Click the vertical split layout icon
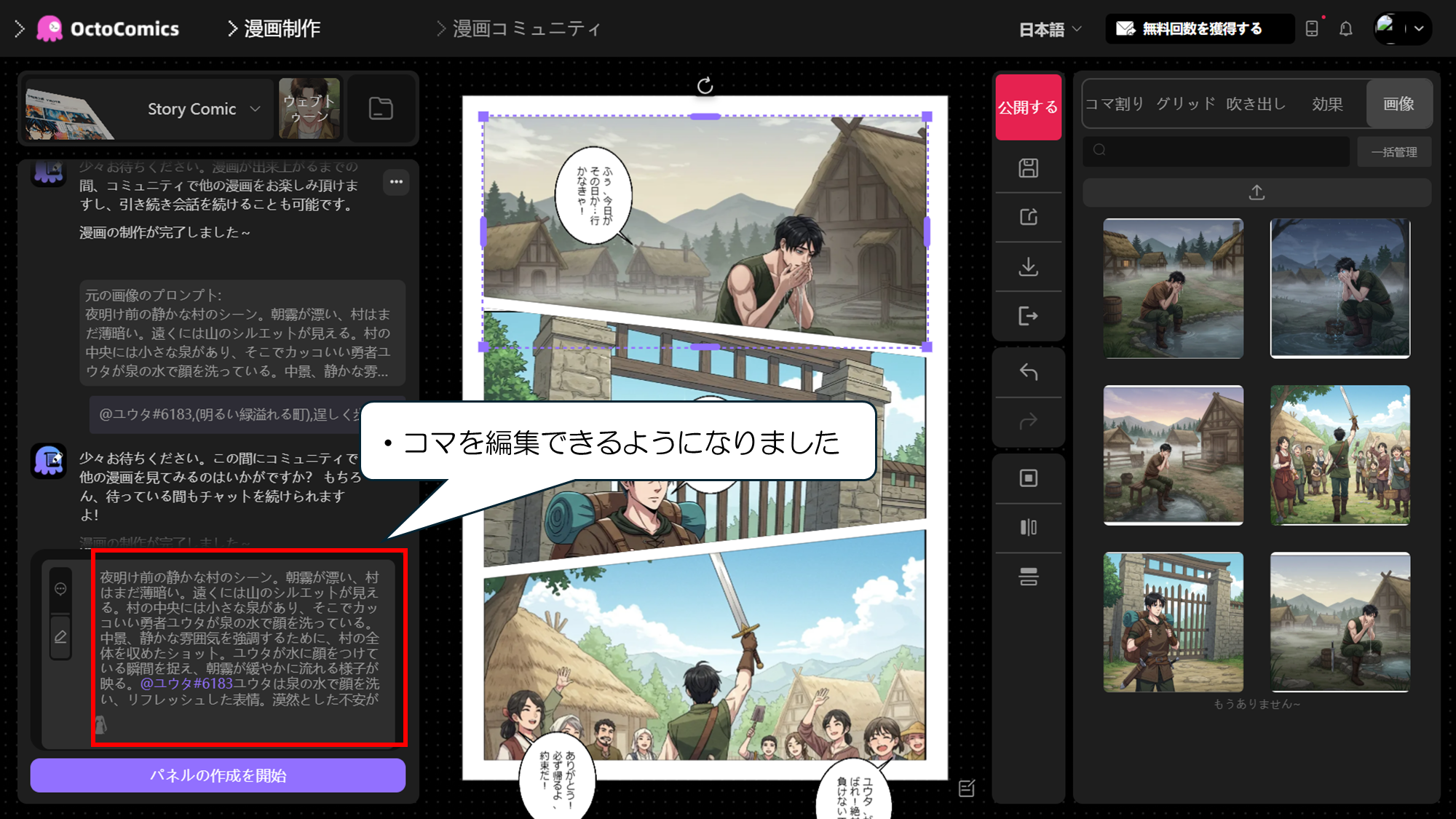This screenshot has width=1456, height=819. pyautogui.click(x=1028, y=527)
